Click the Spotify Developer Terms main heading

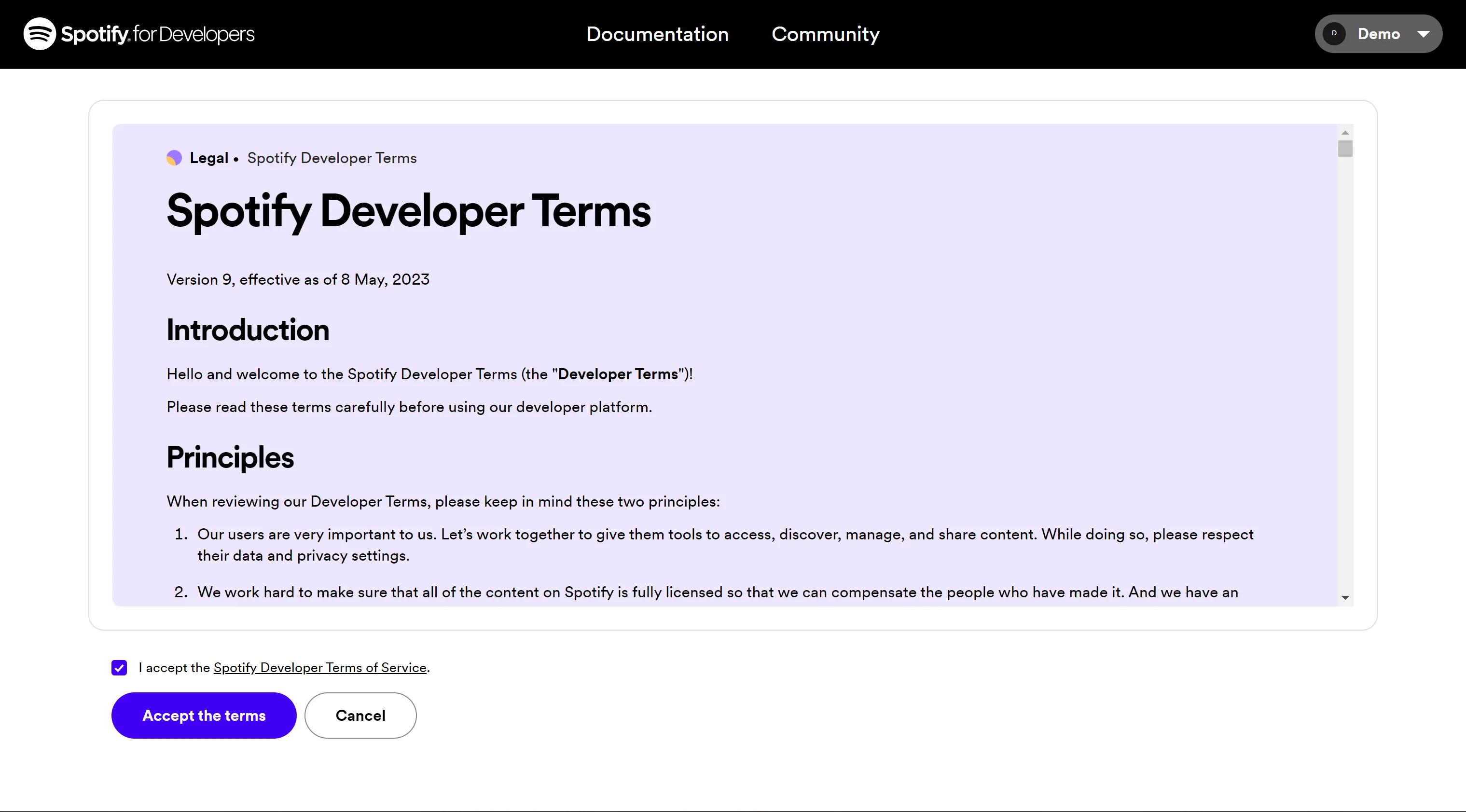tap(408, 211)
